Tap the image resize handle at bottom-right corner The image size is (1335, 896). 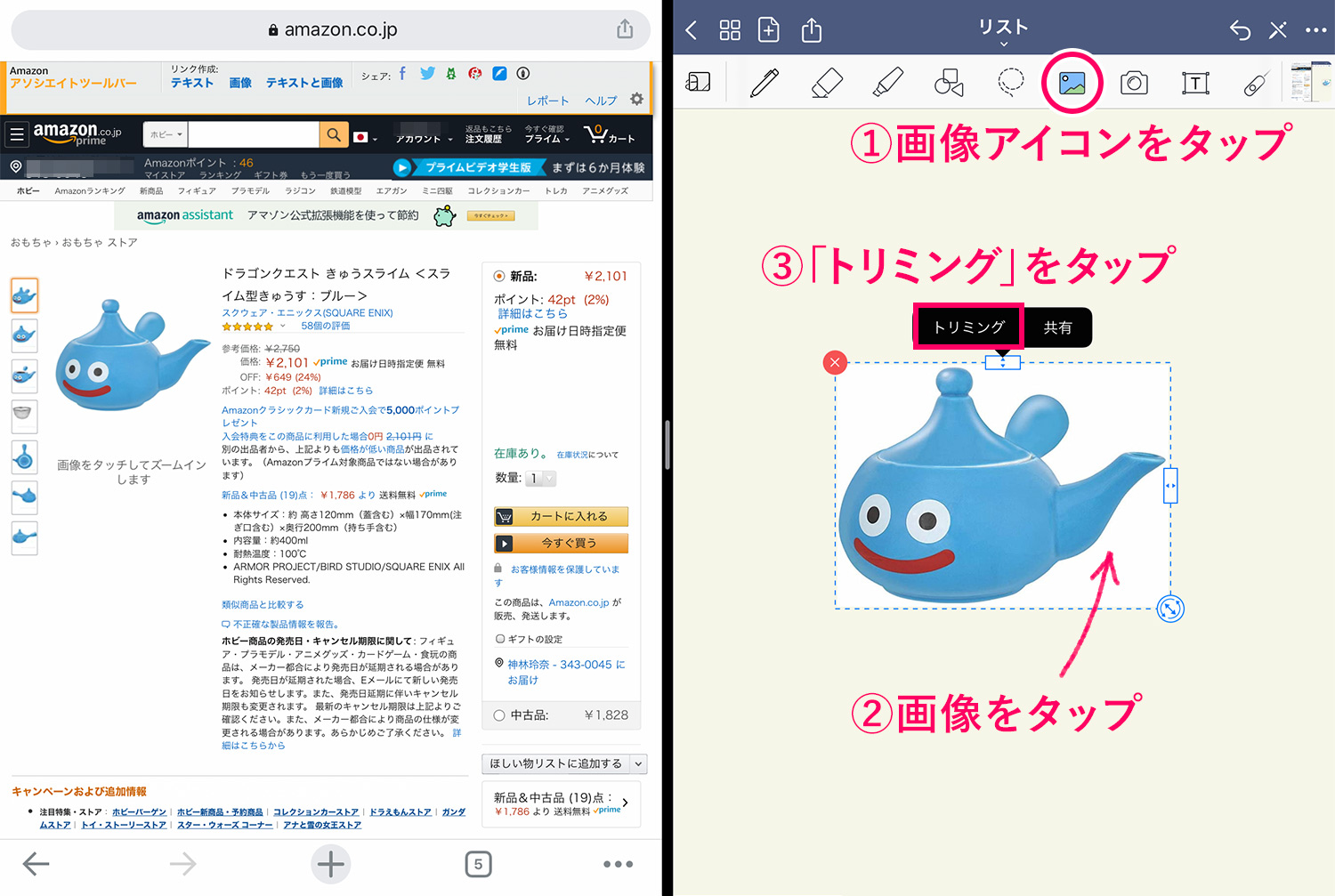tap(1170, 609)
